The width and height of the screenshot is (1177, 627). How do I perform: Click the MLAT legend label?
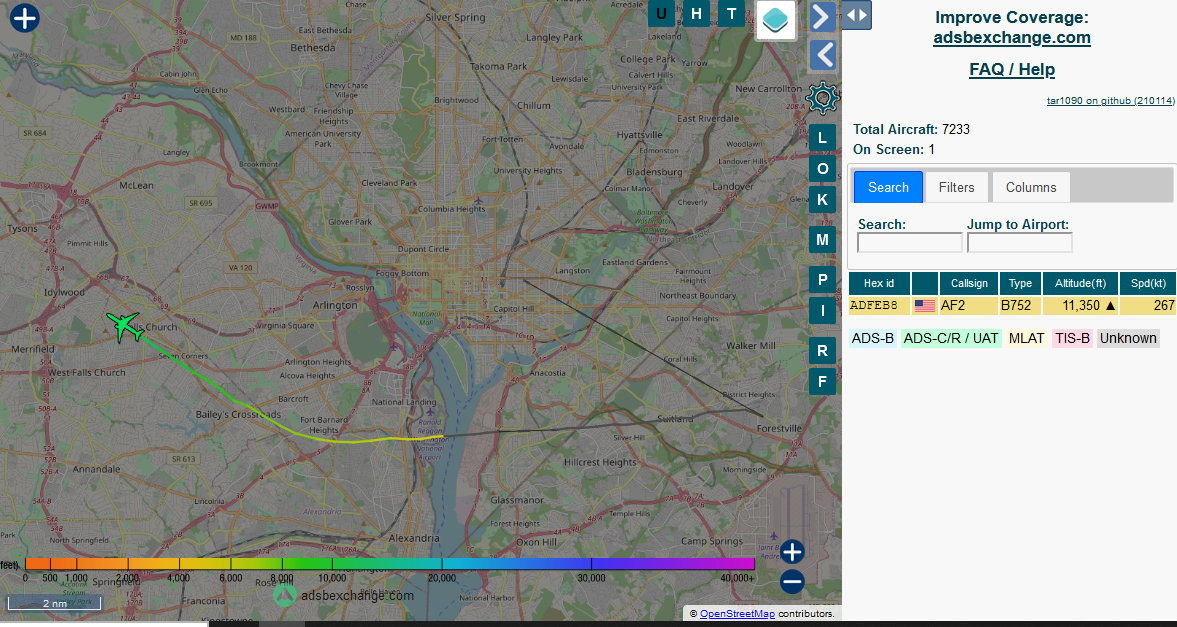1026,338
